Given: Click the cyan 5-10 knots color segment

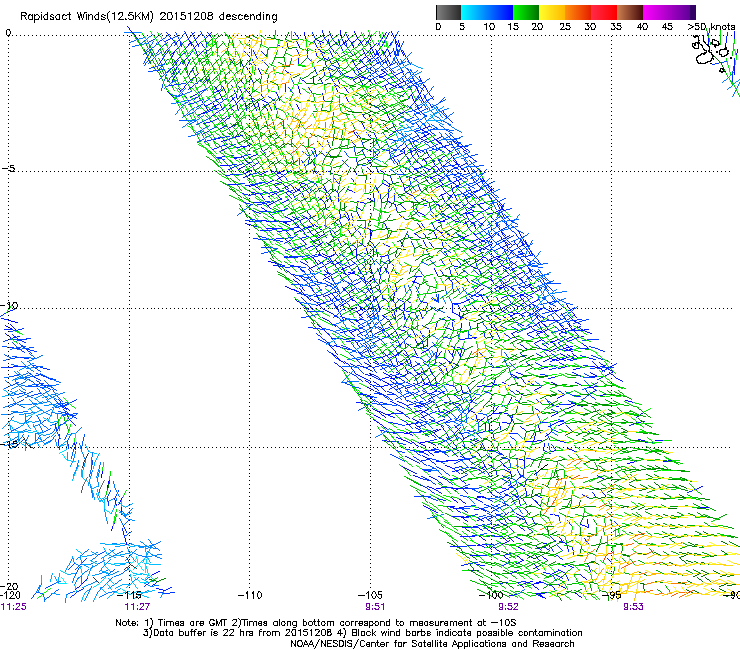Looking at the screenshot, I should pyautogui.click(x=474, y=12).
